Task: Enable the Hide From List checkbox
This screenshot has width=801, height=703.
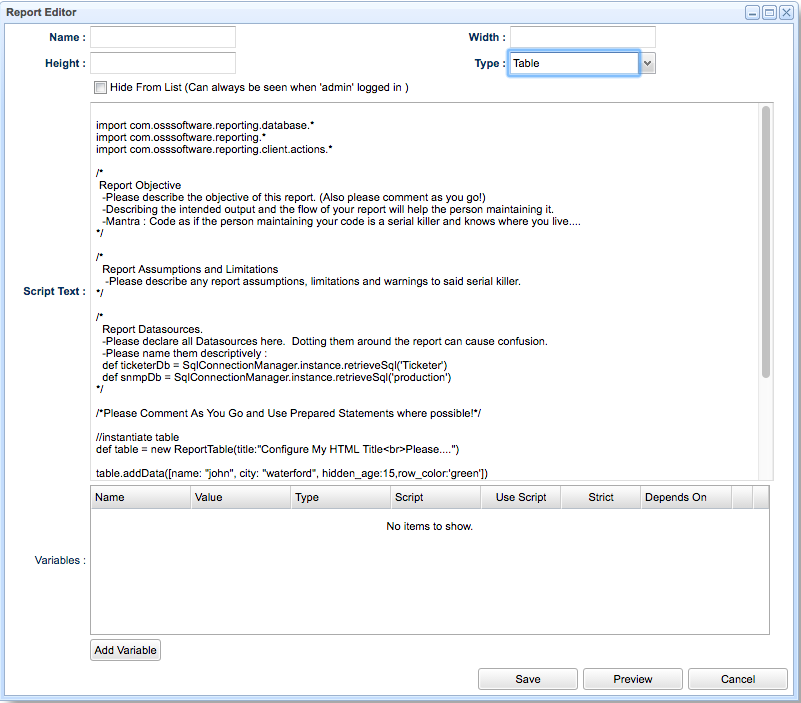Action: click(x=99, y=88)
